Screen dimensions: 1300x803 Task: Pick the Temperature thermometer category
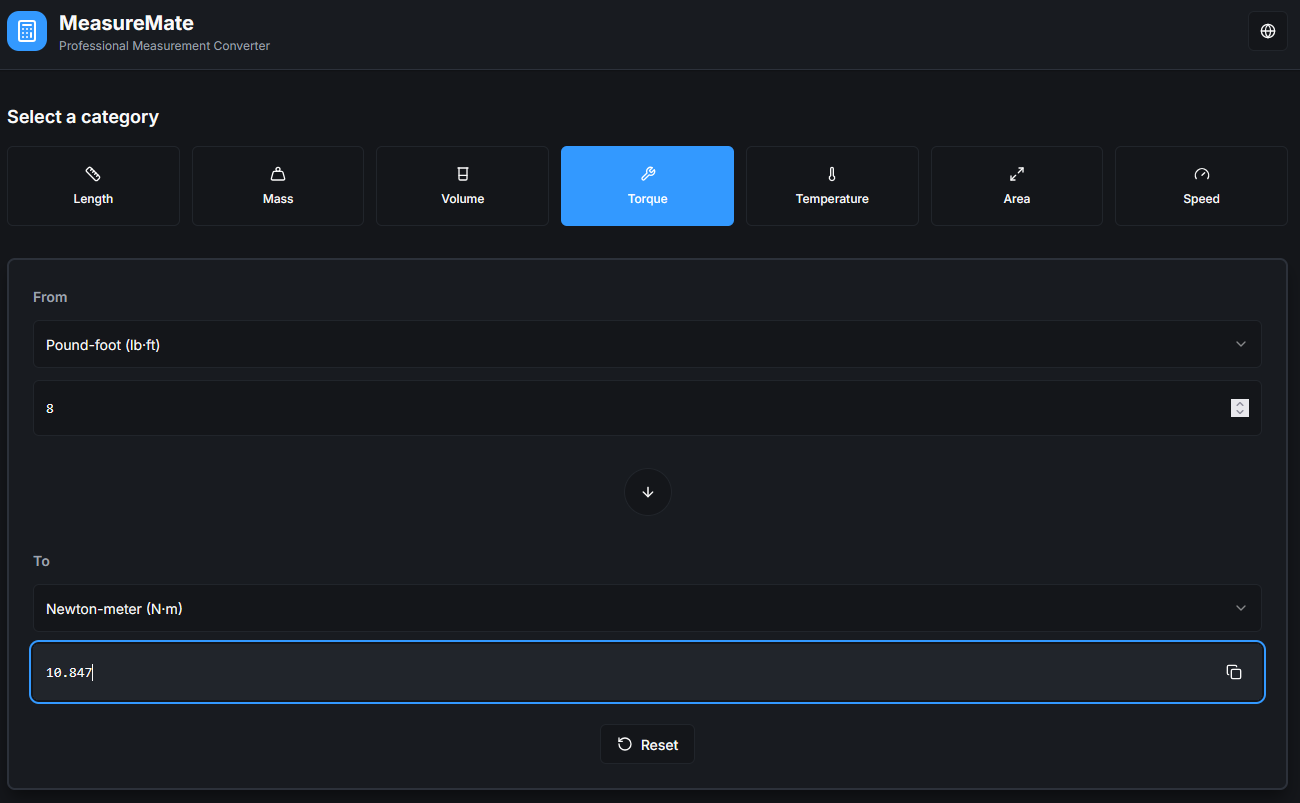(832, 186)
